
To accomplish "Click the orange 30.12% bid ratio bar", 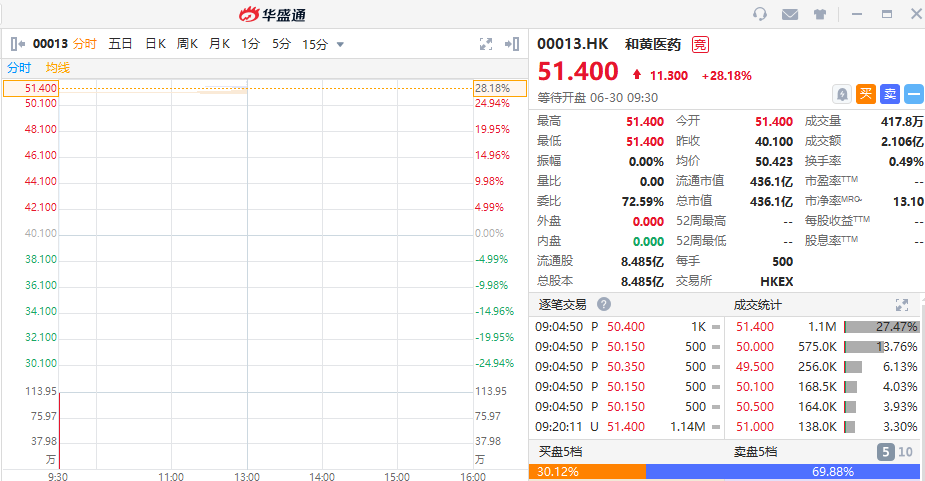I will [588, 472].
